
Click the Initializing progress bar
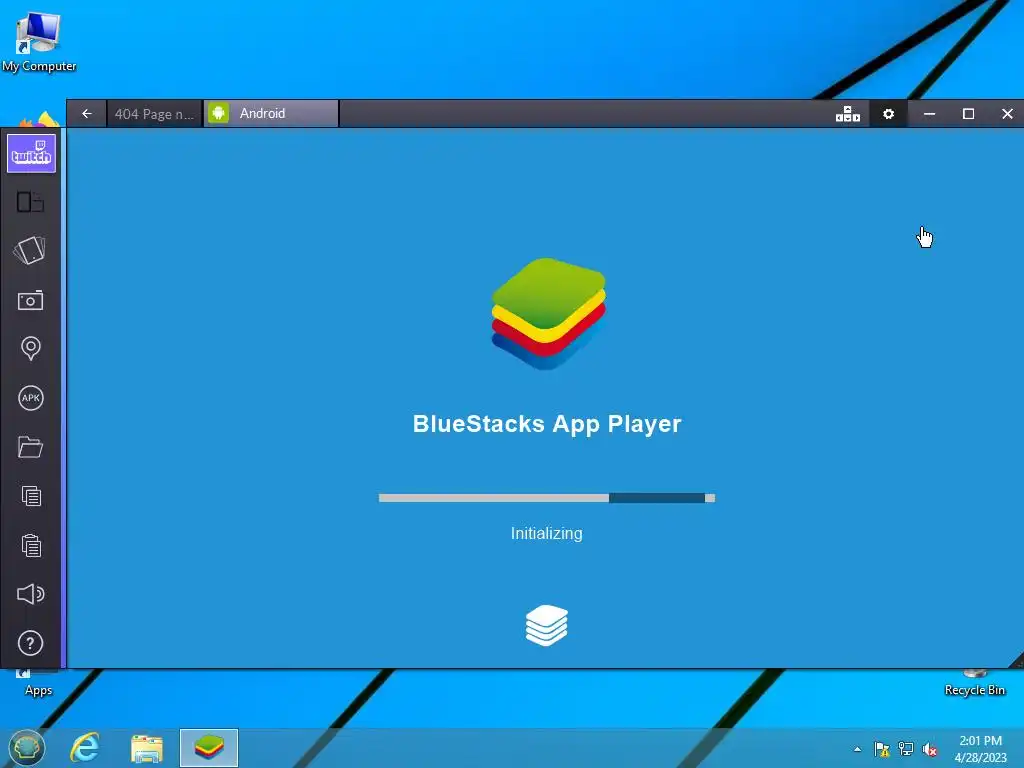click(547, 498)
